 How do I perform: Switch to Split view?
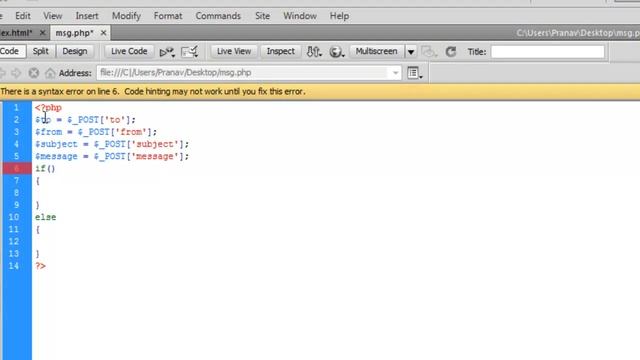[x=40, y=51]
